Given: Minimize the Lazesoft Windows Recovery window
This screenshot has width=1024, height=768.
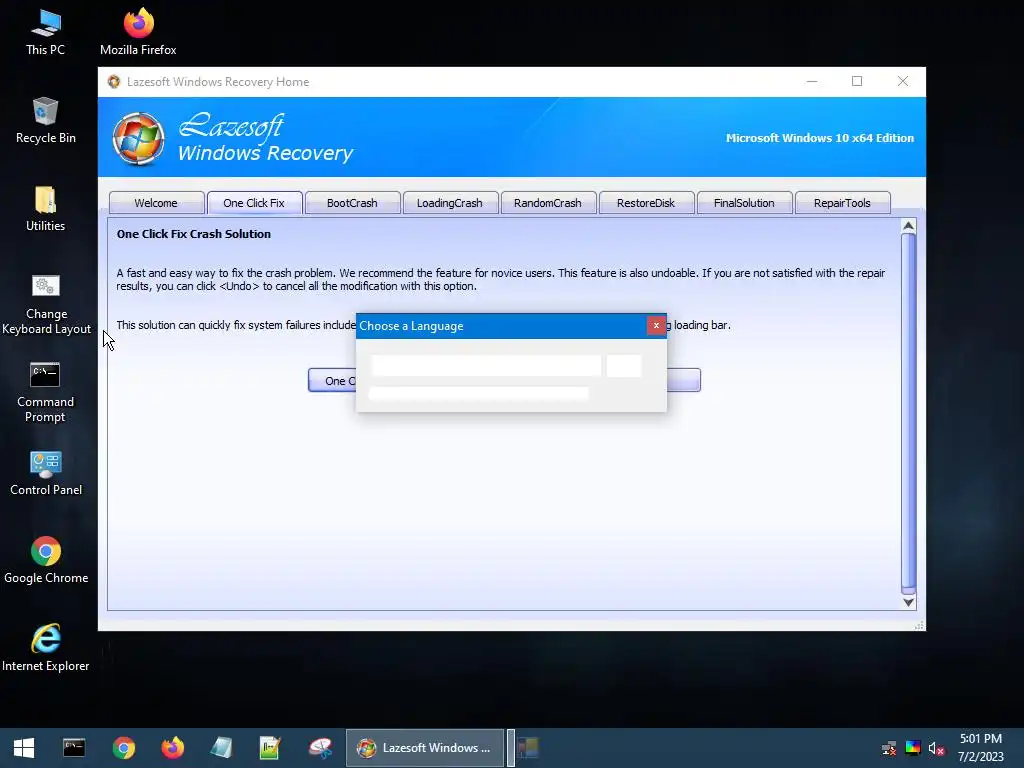Looking at the screenshot, I should pos(812,82).
